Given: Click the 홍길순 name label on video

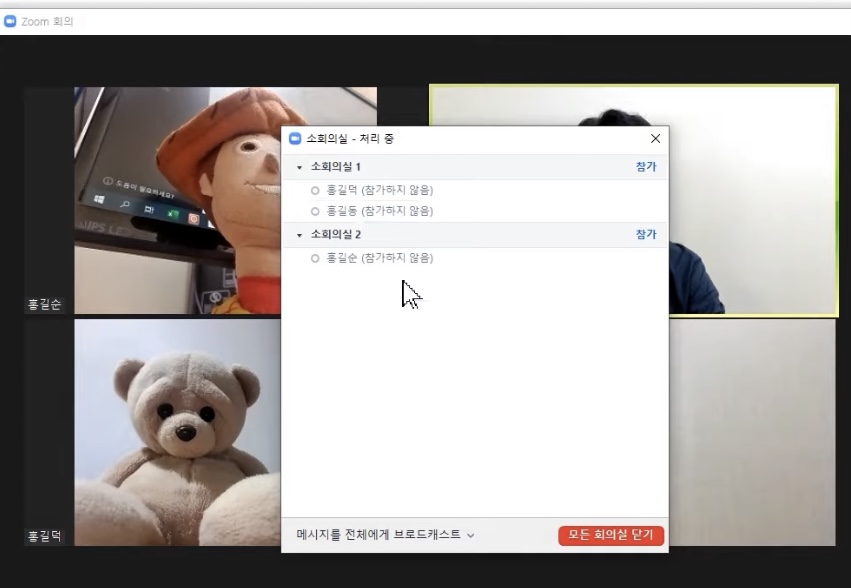Looking at the screenshot, I should click(x=45, y=305).
